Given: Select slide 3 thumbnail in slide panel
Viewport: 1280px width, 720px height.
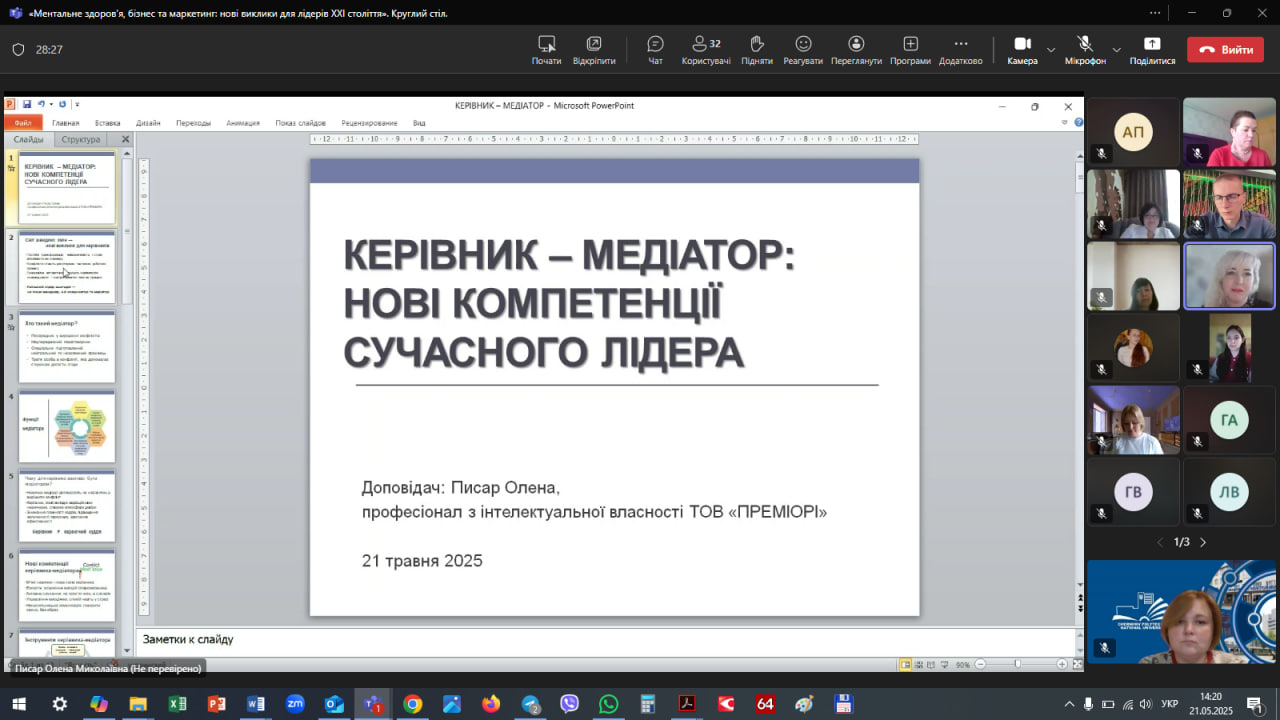Looking at the screenshot, I should pyautogui.click(x=67, y=347).
